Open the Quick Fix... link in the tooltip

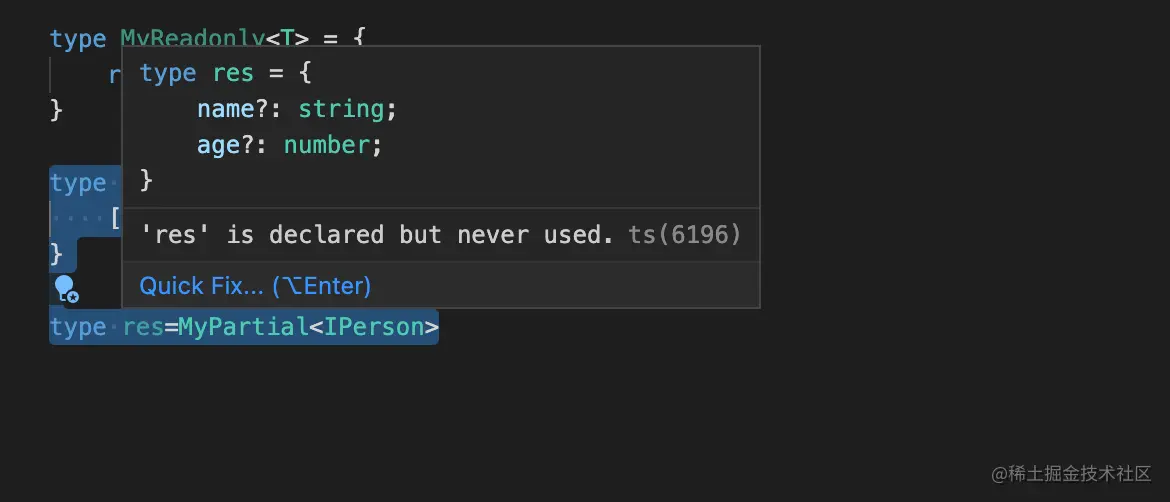tap(255, 286)
